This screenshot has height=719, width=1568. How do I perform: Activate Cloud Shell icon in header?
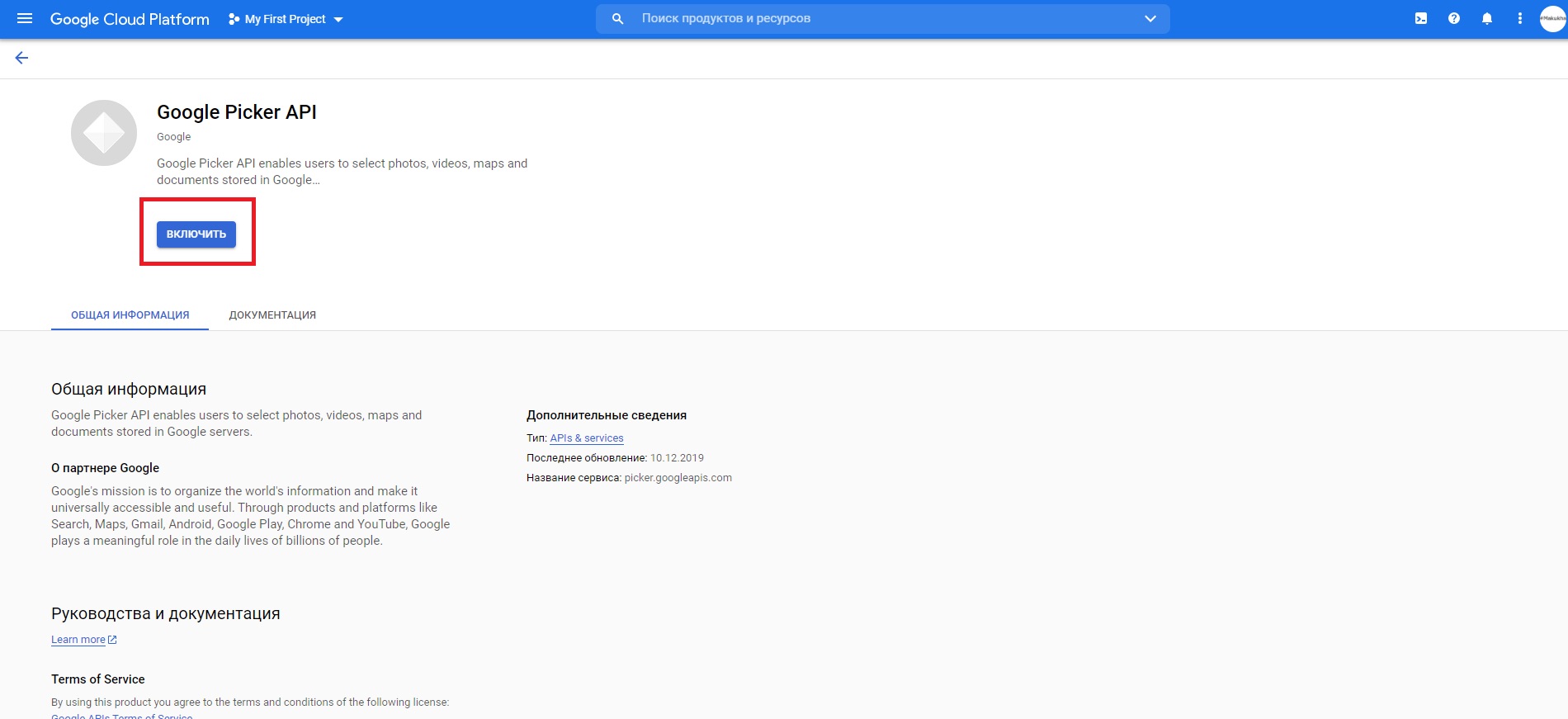(1421, 18)
